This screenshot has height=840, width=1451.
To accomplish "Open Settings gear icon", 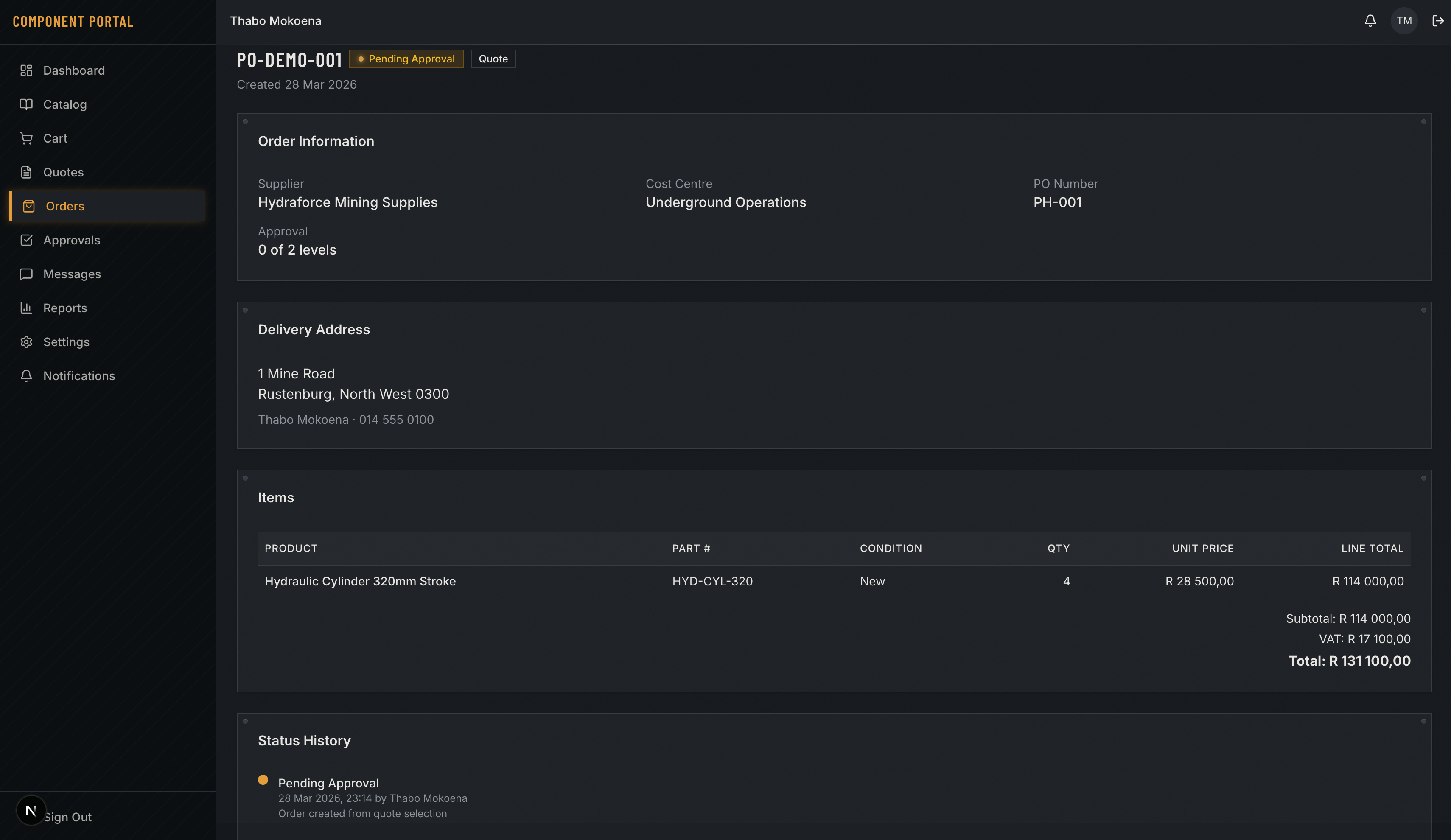I will (x=26, y=342).
